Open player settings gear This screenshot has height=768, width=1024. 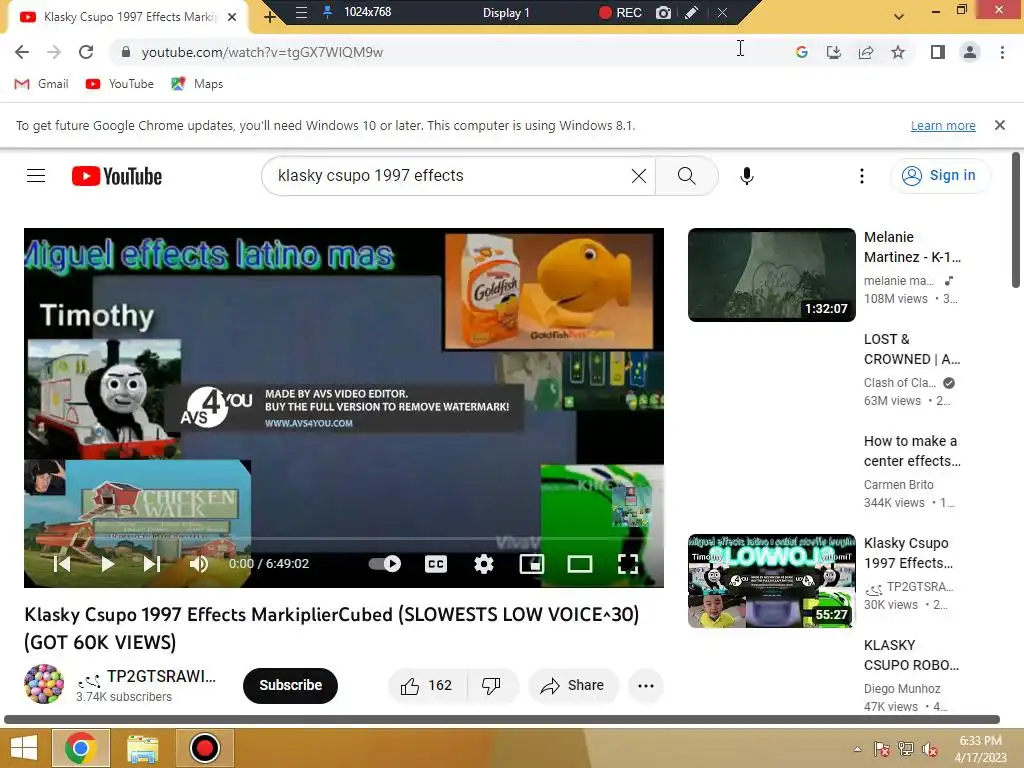483,564
